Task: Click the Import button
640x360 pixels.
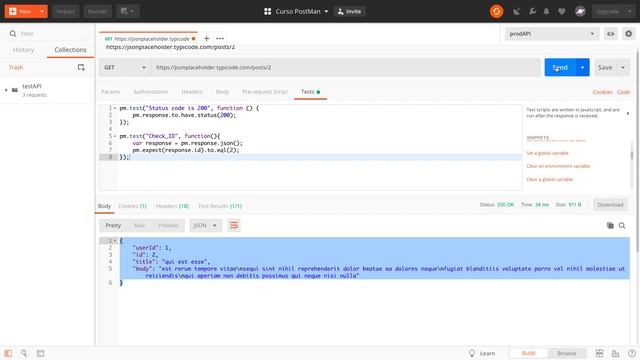Action: (x=65, y=11)
